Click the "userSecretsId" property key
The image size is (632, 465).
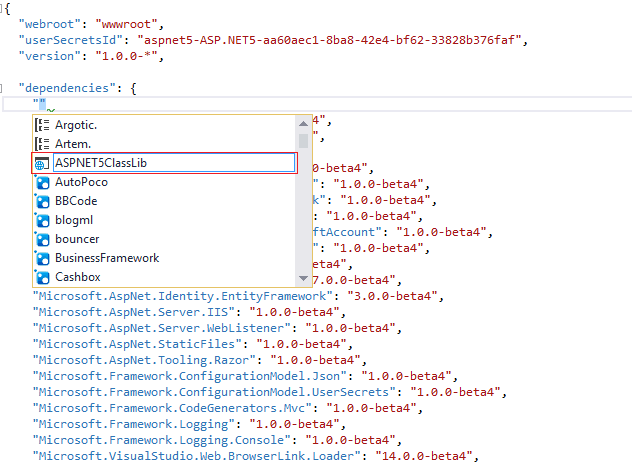coord(71,40)
